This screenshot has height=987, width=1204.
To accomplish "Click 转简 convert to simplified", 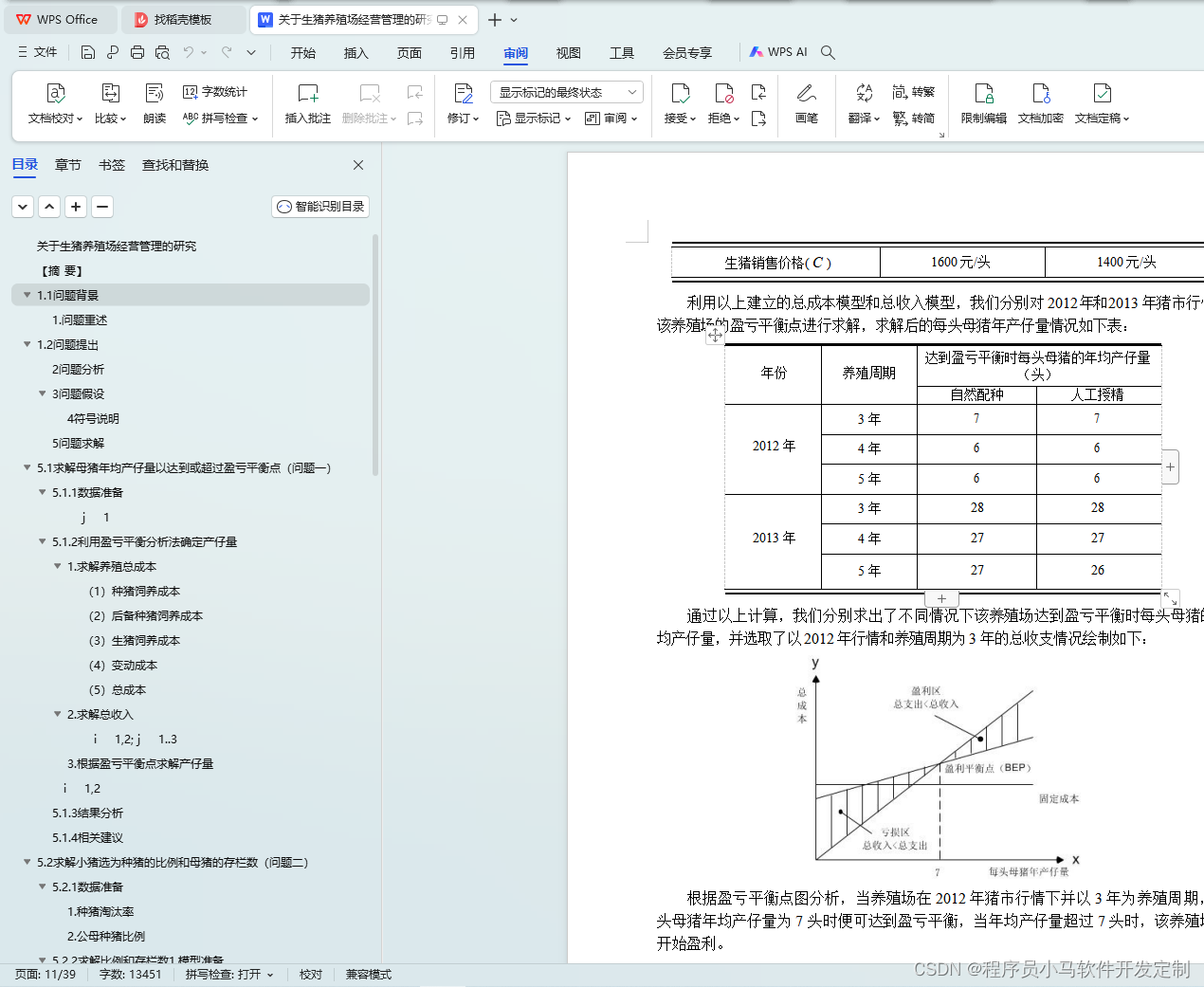I will (x=914, y=119).
